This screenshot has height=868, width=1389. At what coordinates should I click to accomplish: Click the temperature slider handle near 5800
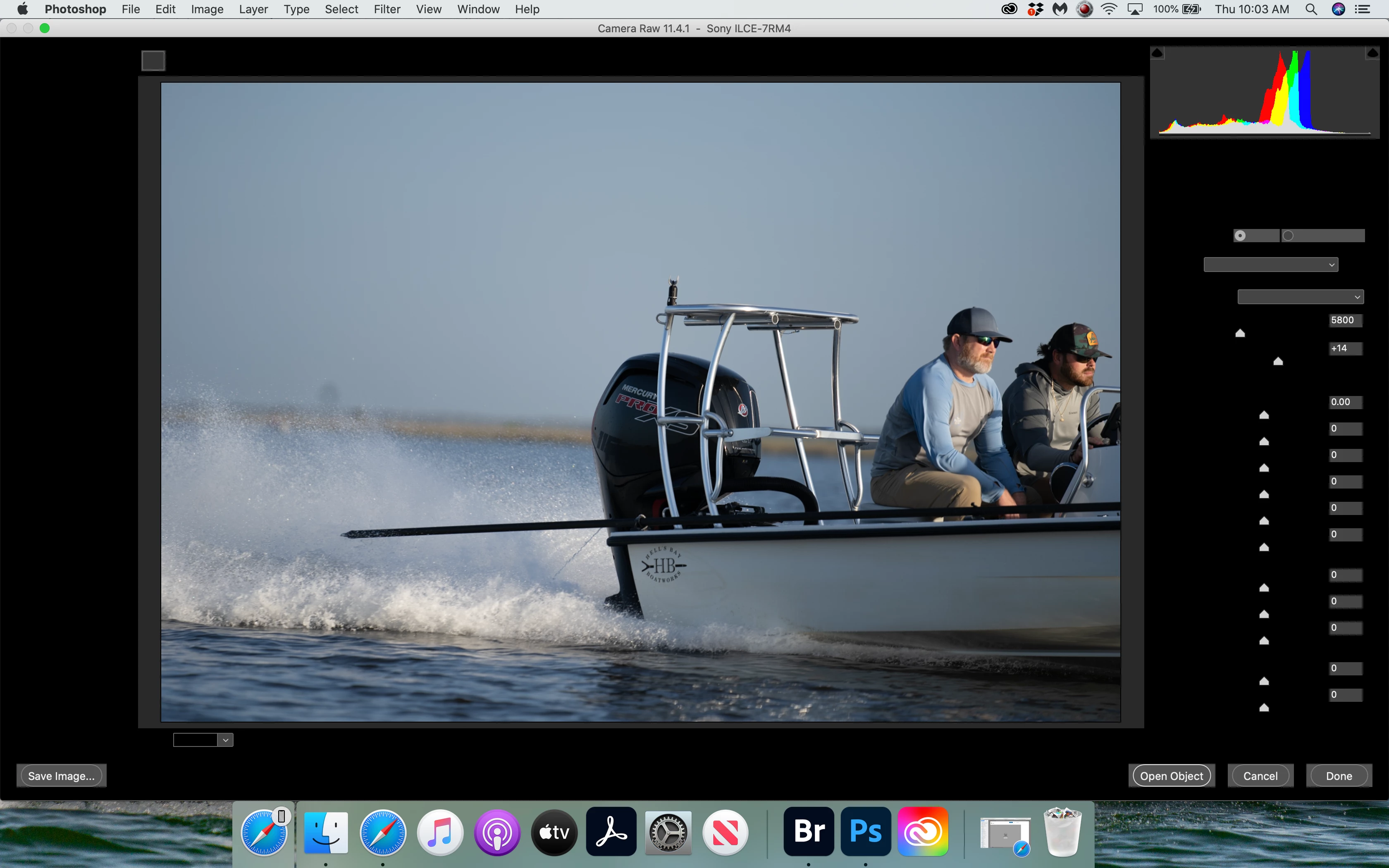(1240, 333)
